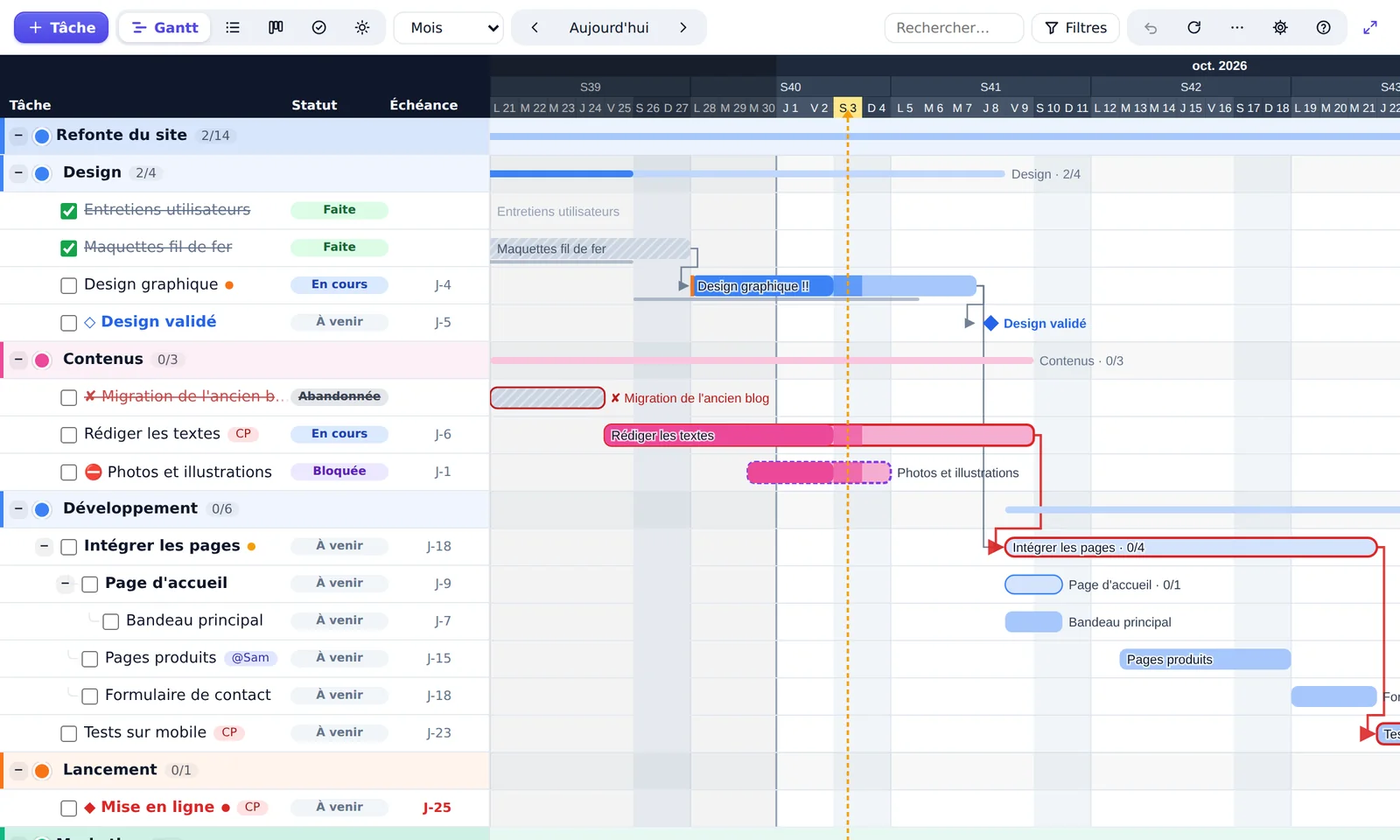
Task: Click the diamond outline icon beside Design validé
Action: coord(90,322)
